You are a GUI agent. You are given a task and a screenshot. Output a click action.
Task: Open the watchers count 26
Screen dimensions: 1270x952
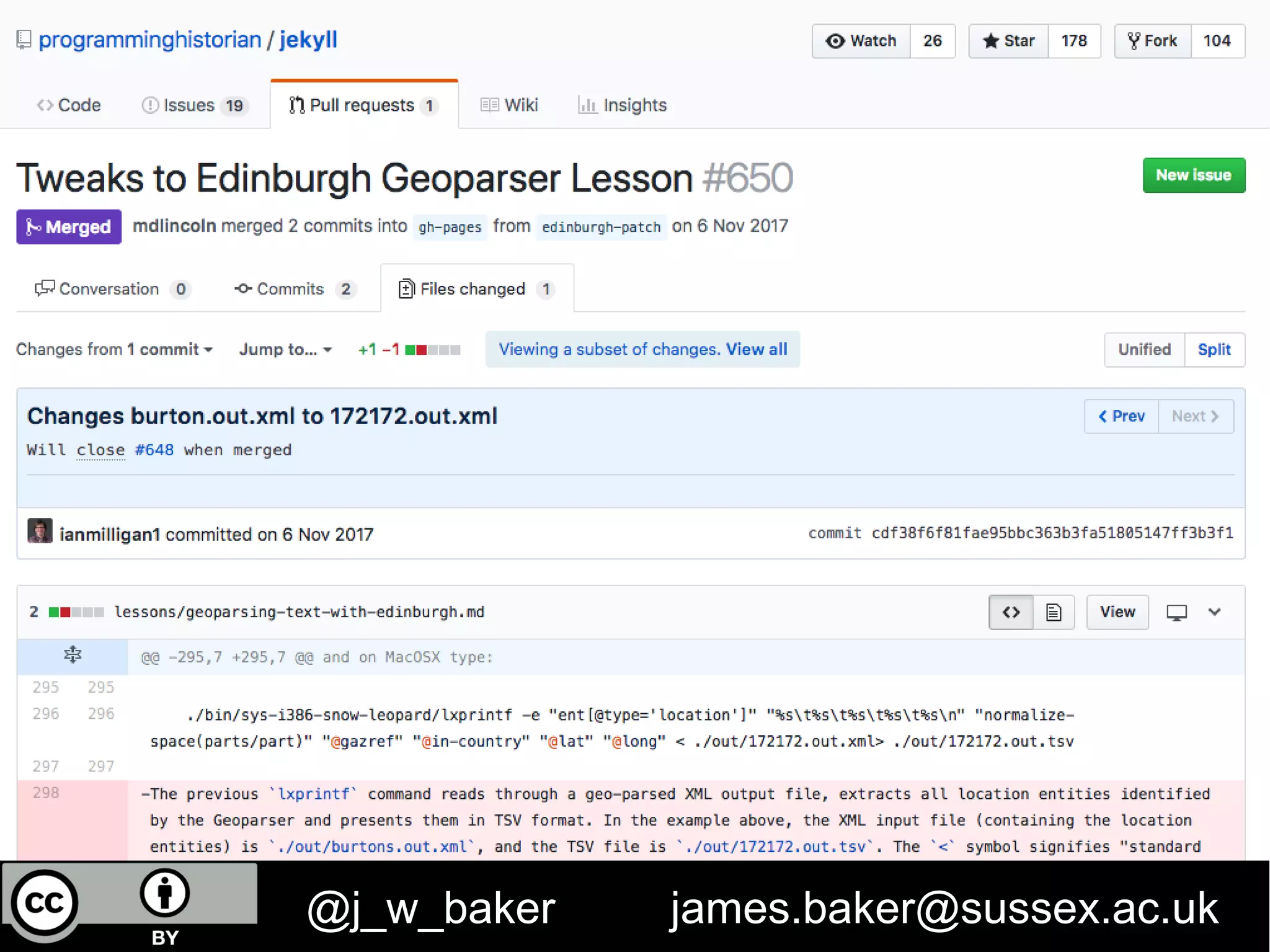tap(932, 41)
